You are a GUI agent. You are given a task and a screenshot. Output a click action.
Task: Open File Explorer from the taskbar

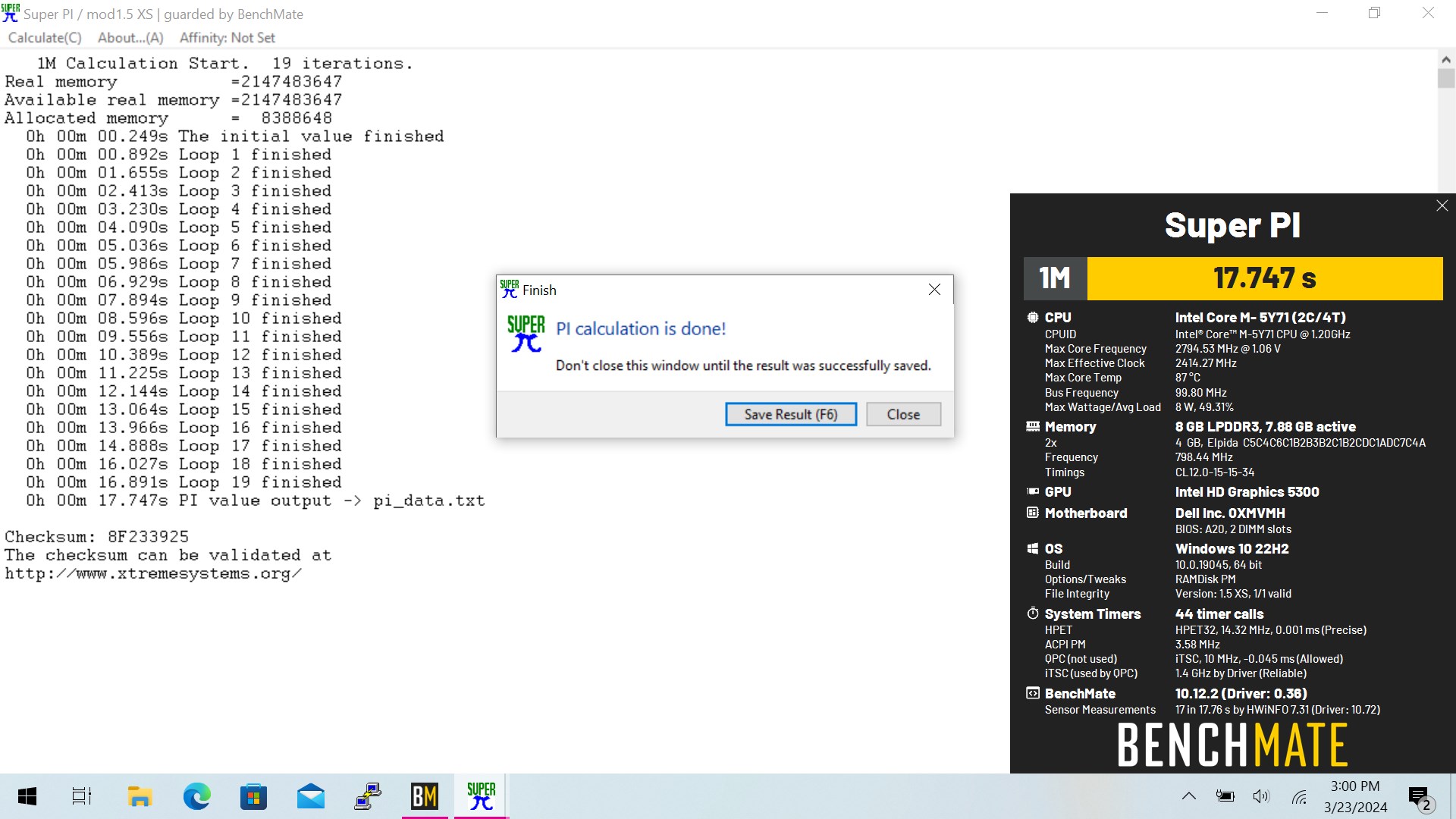pyautogui.click(x=140, y=796)
